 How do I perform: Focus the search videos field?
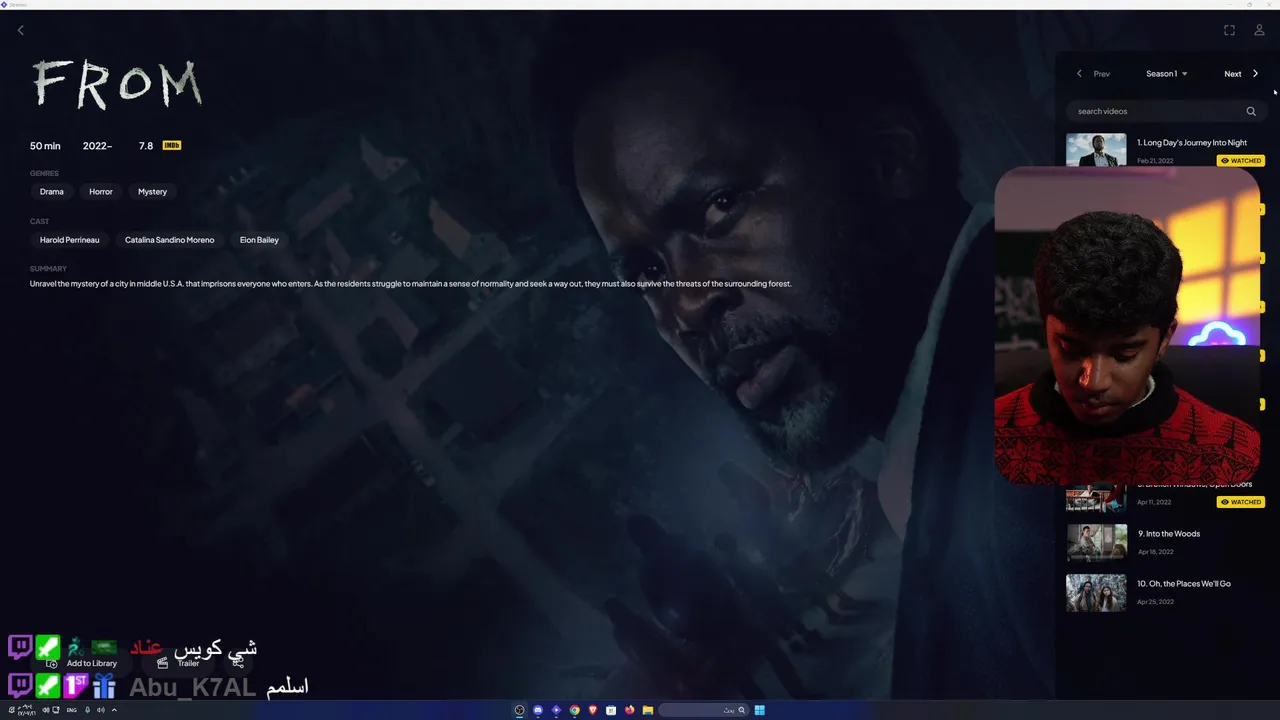(x=1165, y=111)
